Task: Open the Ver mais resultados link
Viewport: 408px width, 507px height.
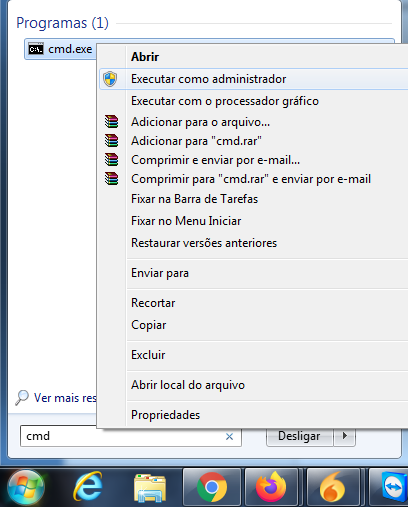Action: tap(65, 398)
